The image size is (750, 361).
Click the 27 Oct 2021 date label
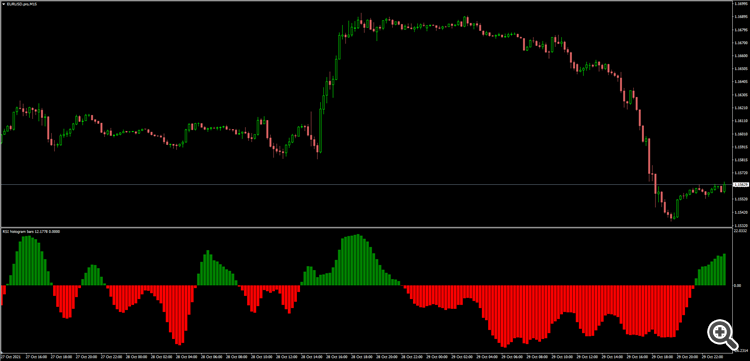pos(11,356)
